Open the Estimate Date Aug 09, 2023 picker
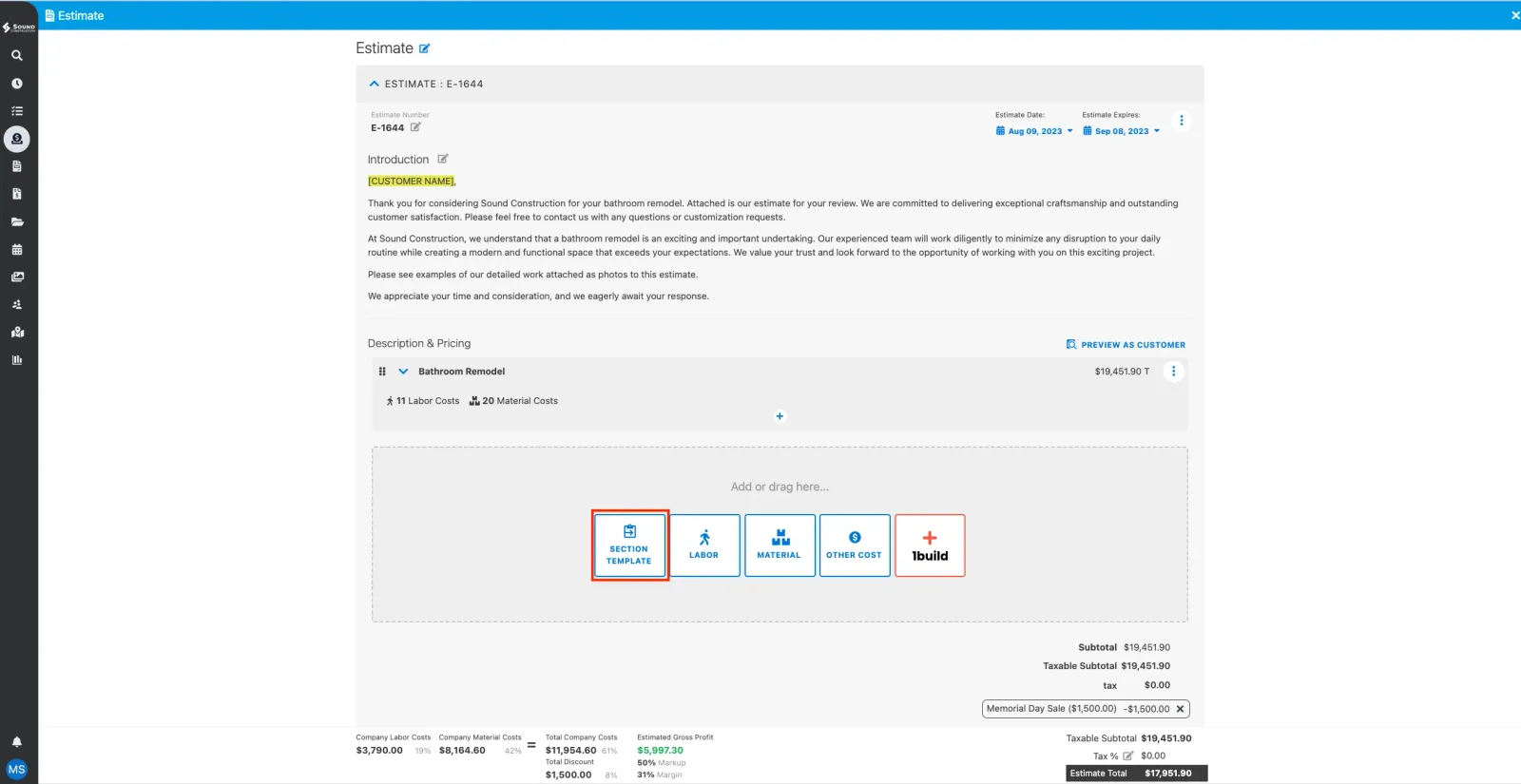 pos(1034,131)
